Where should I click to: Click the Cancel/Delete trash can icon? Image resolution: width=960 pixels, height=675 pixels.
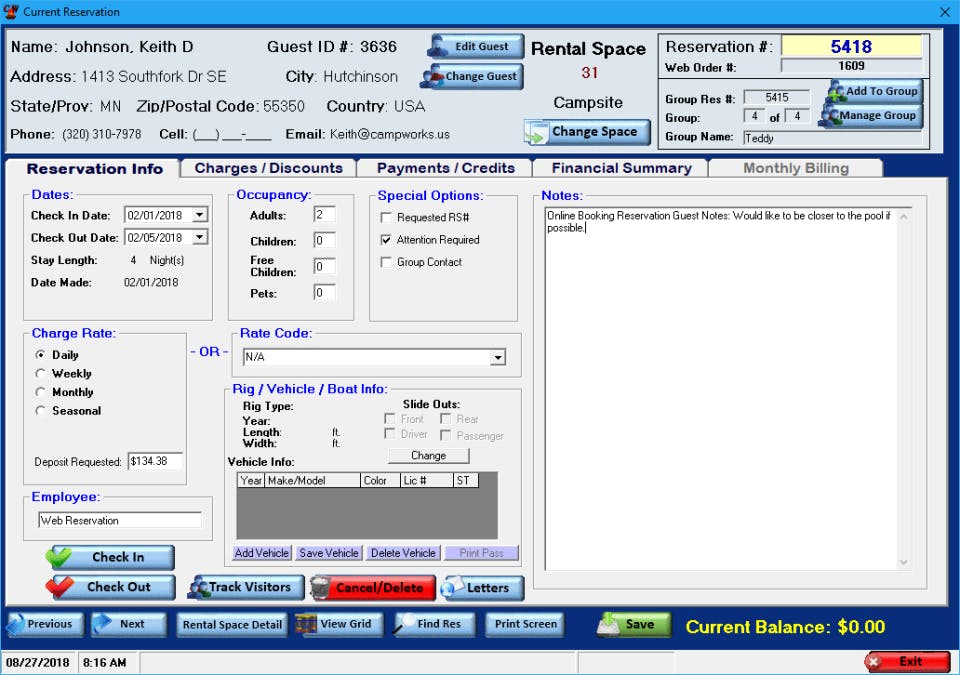coord(321,588)
